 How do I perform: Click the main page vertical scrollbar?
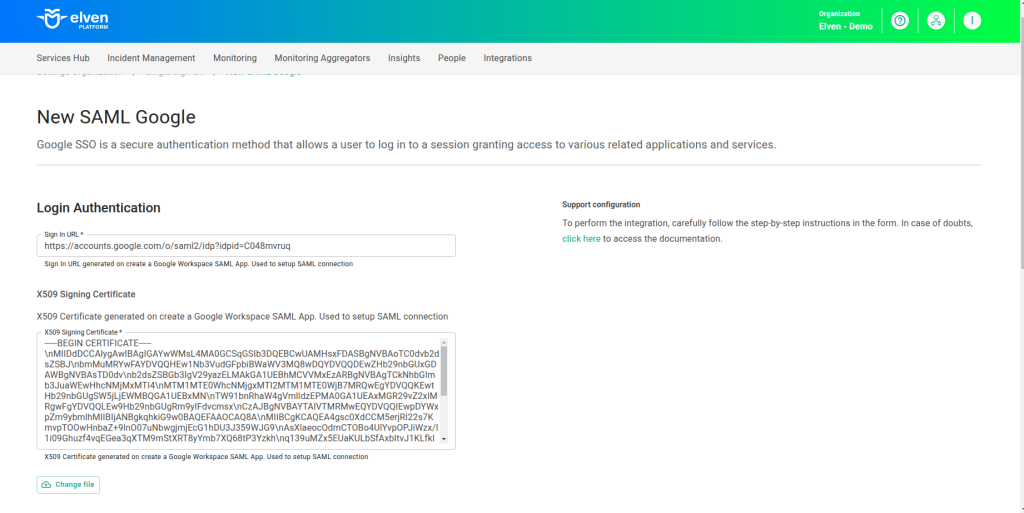[x=1018, y=200]
